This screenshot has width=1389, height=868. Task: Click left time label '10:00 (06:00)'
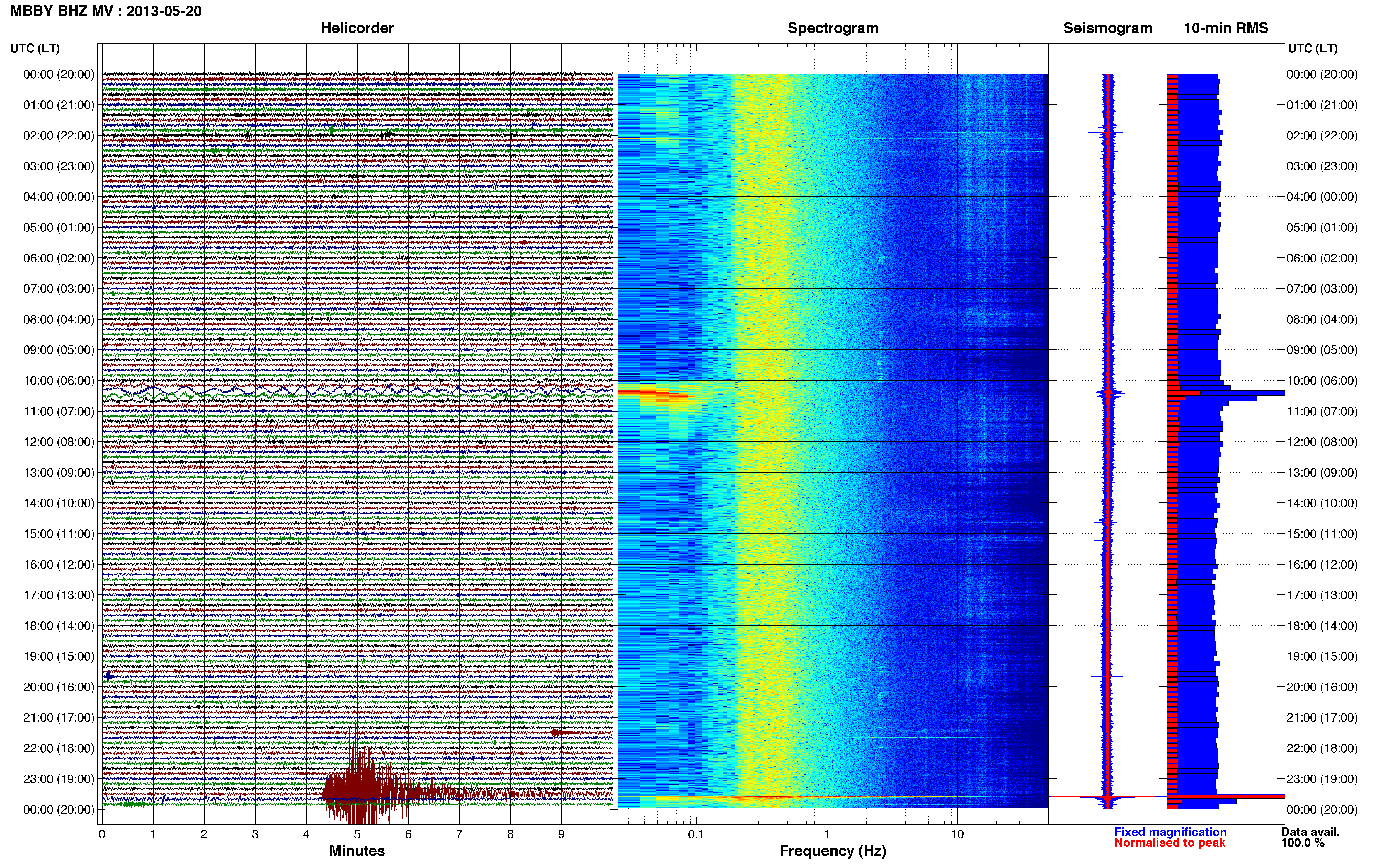[x=59, y=381]
